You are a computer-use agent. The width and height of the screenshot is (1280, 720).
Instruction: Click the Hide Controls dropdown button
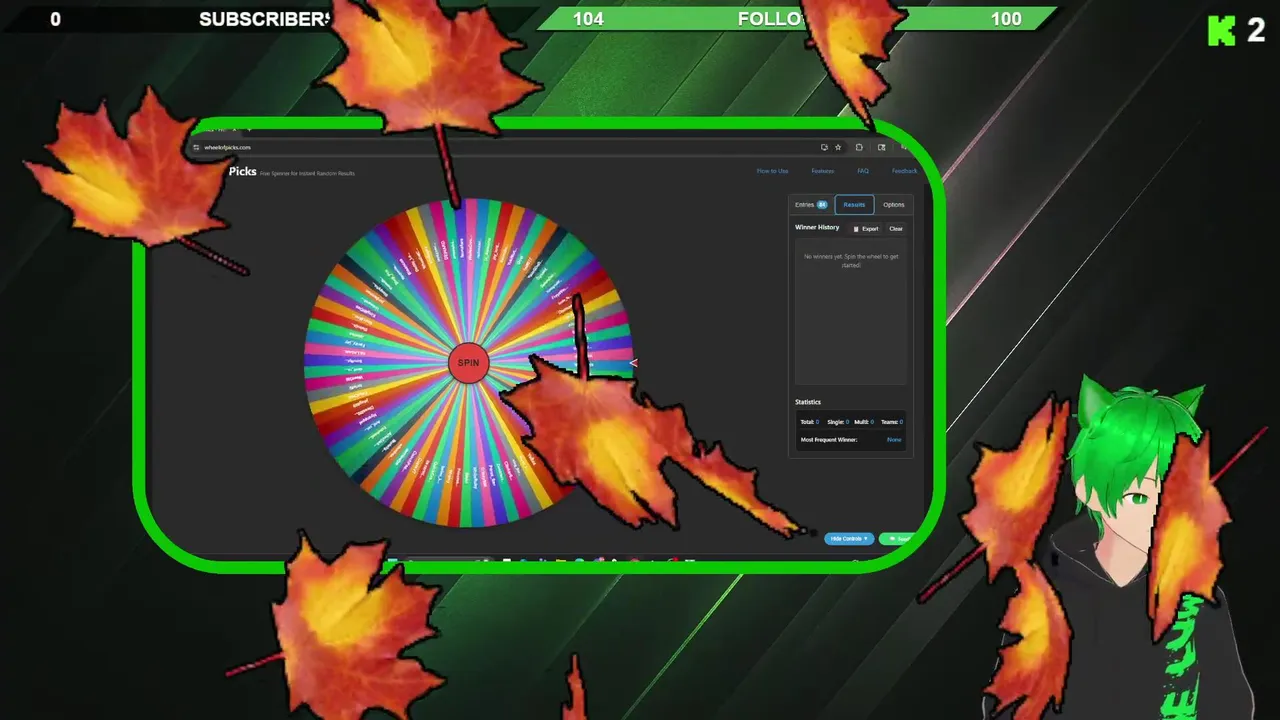(849, 539)
